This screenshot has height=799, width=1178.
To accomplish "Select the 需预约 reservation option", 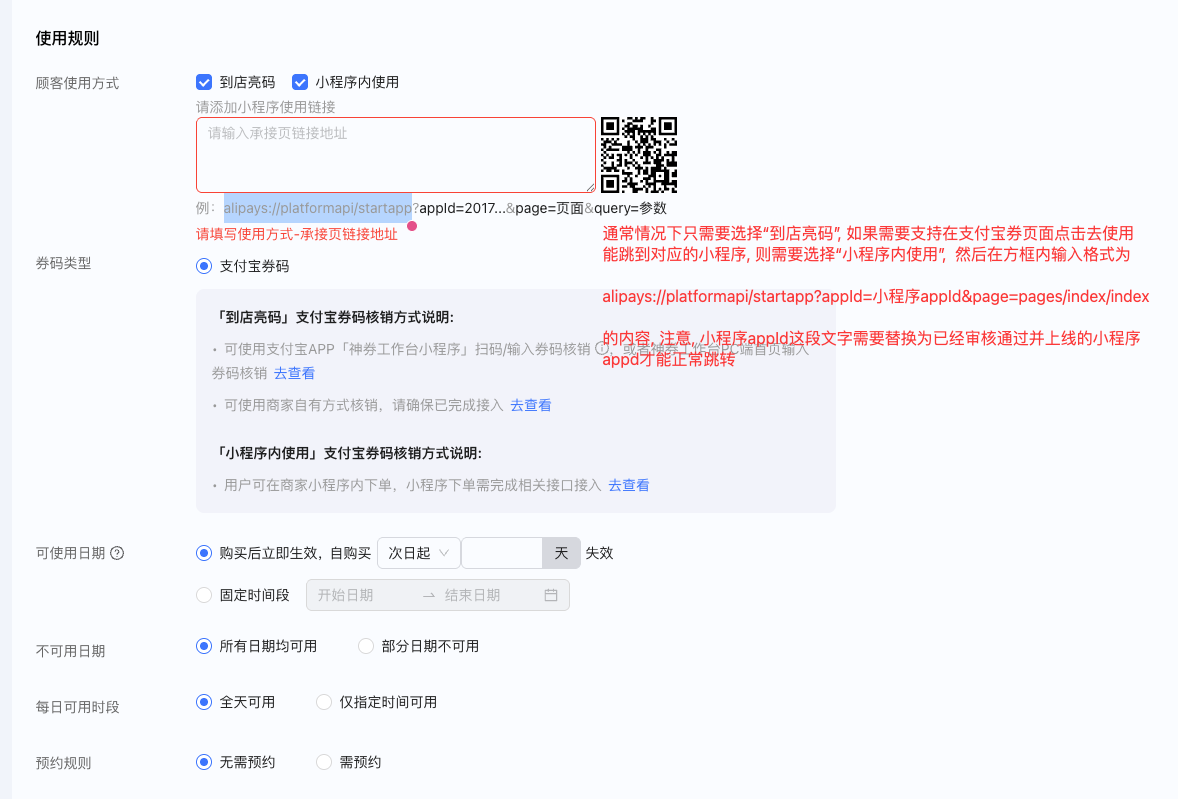I will click(324, 762).
